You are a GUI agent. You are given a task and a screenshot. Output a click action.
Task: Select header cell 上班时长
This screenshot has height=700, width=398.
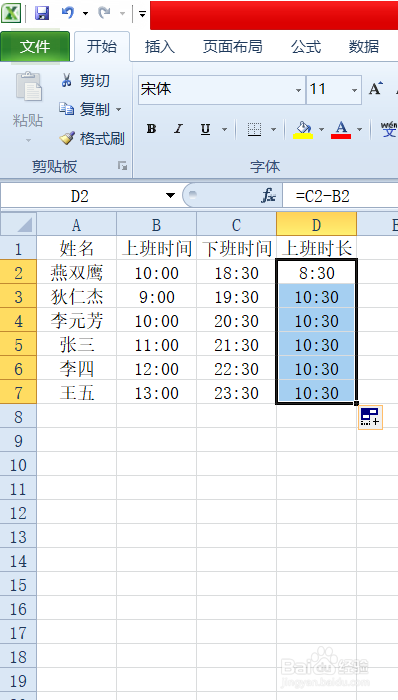click(316, 248)
